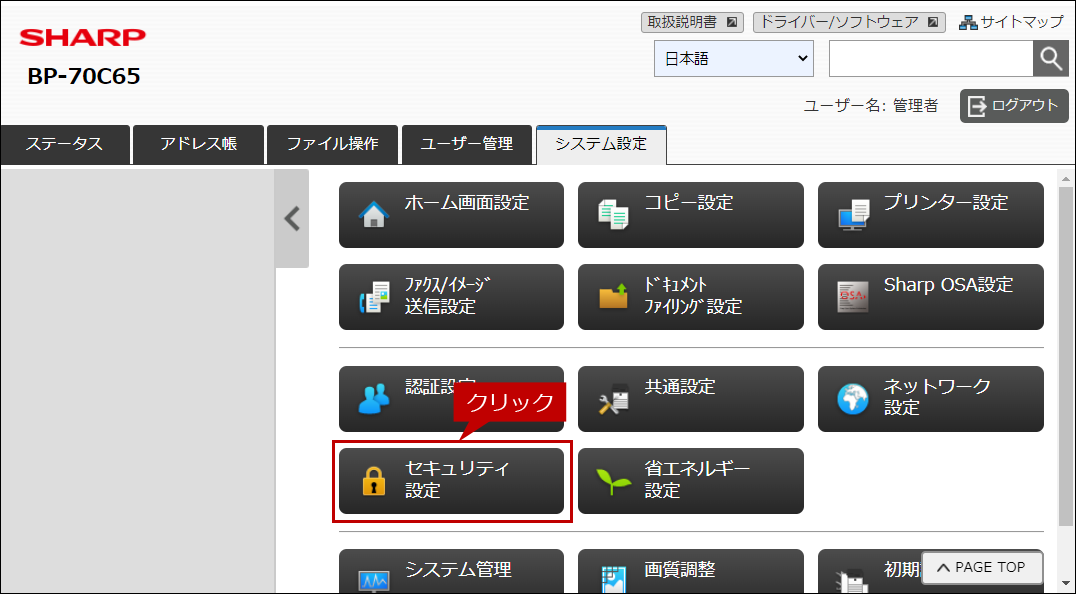Open the Sharp OSA設定 icon tile

853,297
